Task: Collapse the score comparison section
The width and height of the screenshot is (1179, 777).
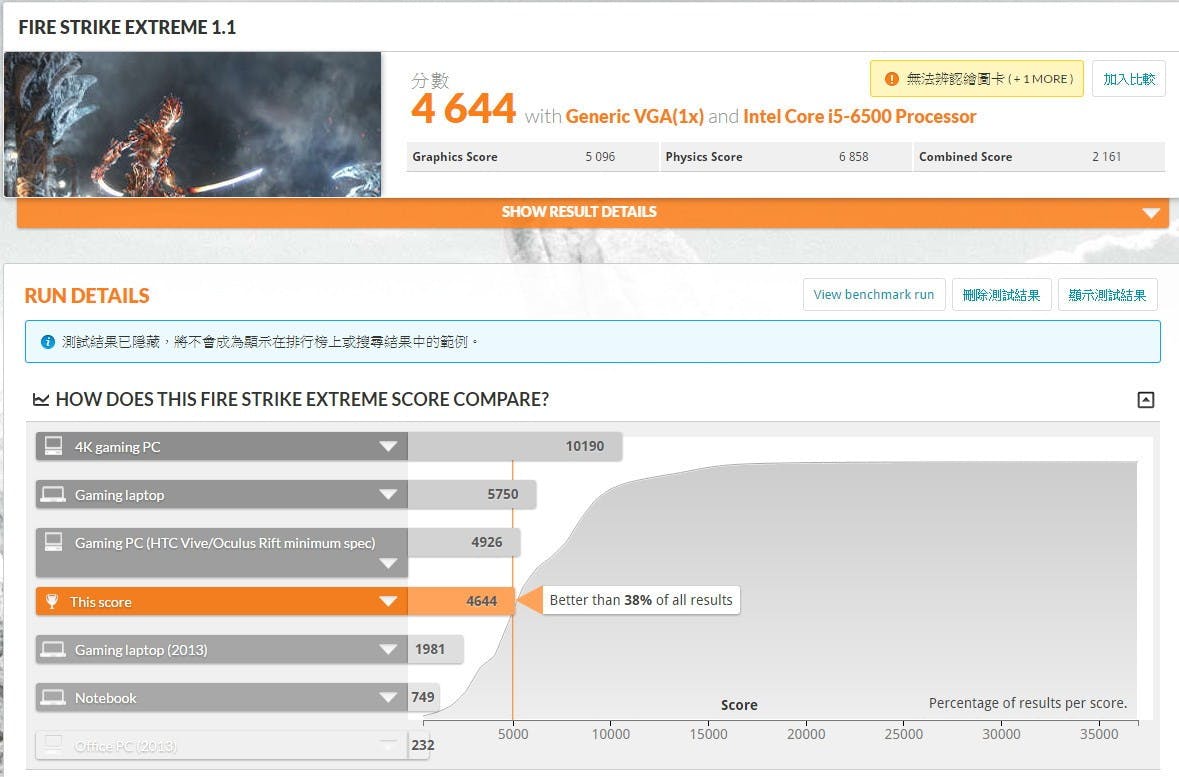Action: 1145,400
